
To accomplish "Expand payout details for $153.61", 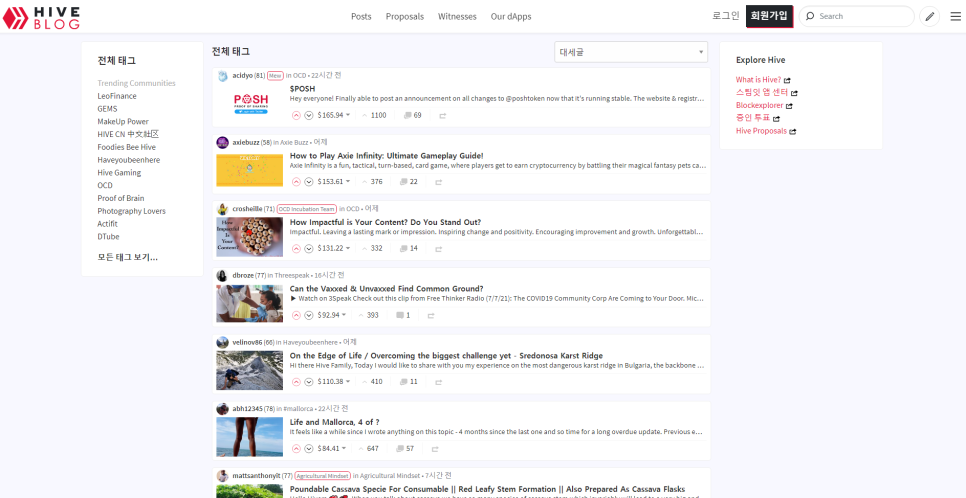I will point(333,182).
